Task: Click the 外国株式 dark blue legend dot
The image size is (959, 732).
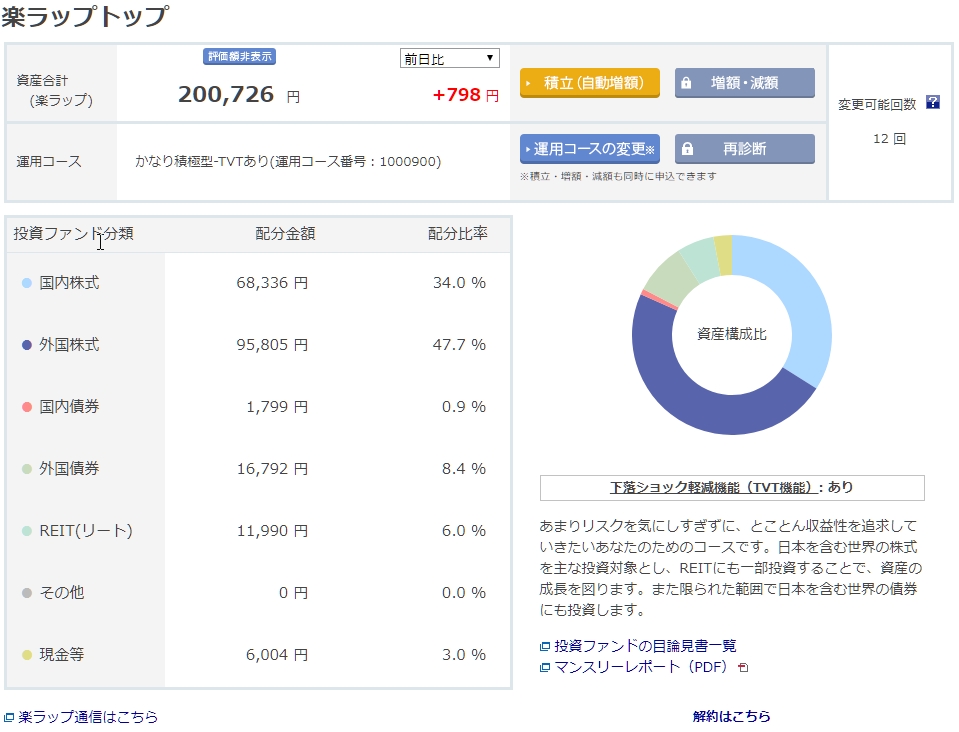Action: pos(27,345)
